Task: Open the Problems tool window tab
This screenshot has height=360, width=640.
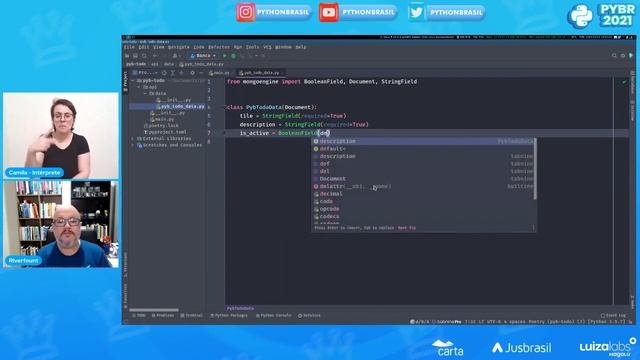Action: point(163,316)
